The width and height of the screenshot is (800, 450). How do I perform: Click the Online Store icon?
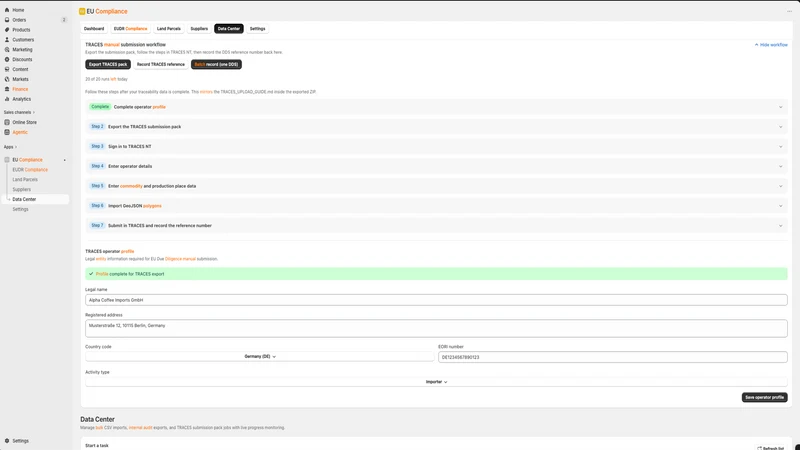[x=7, y=122]
